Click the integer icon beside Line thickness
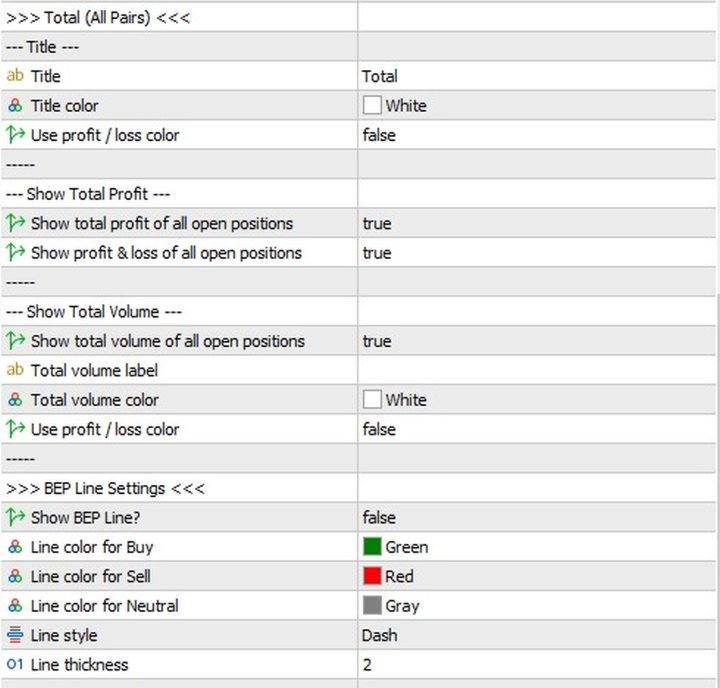 pos(15,665)
